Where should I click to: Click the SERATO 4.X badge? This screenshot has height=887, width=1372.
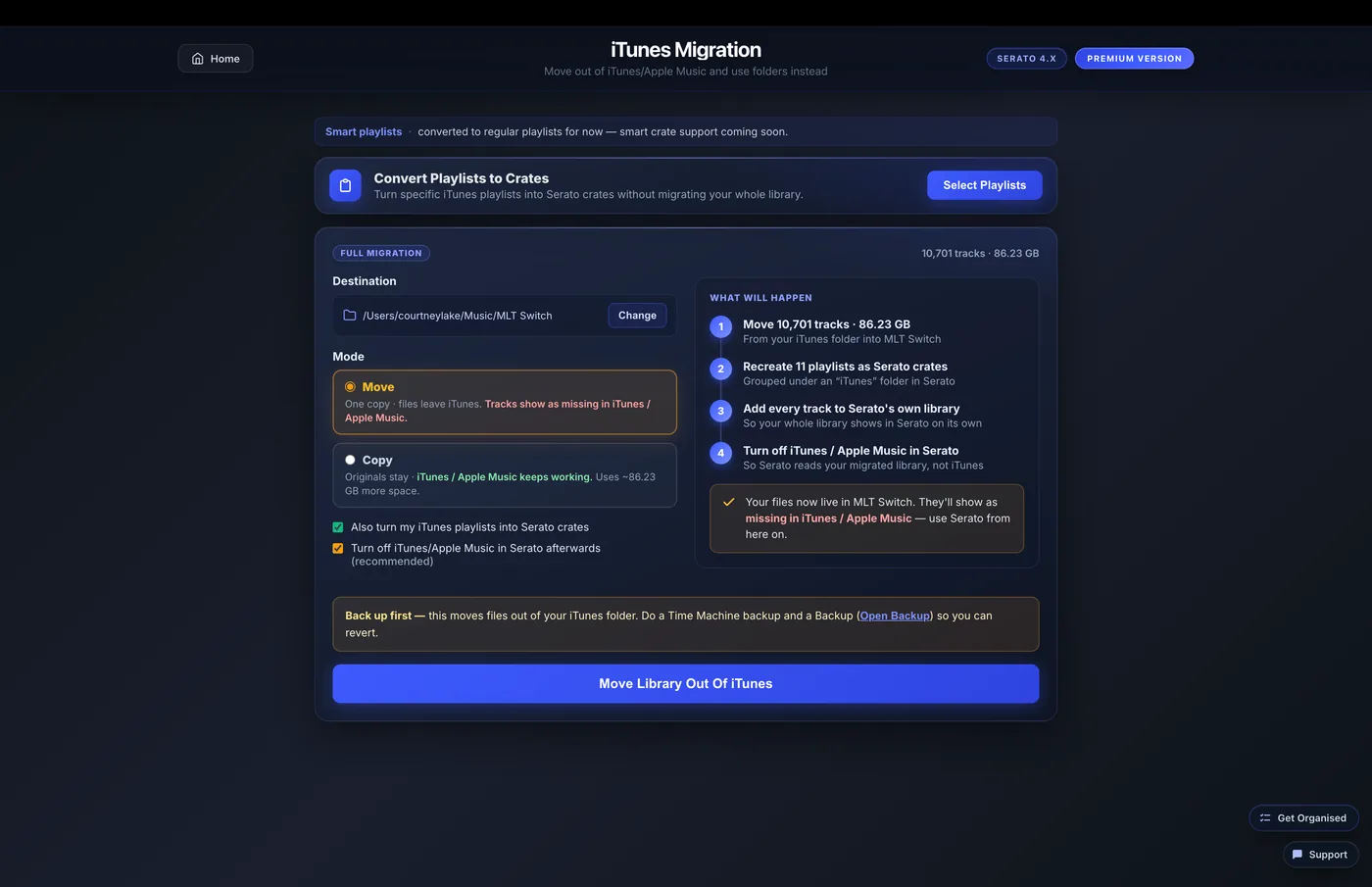point(1026,59)
